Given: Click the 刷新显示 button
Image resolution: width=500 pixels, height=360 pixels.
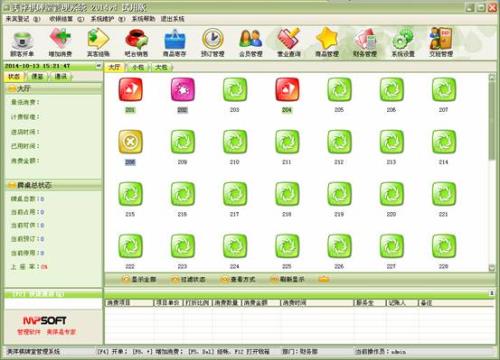Looking at the screenshot, I should coord(288,279).
